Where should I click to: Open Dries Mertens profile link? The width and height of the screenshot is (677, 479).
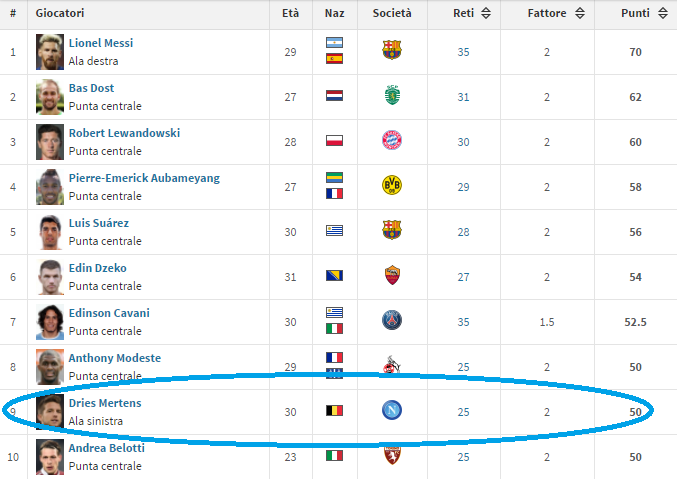[x=105, y=403]
